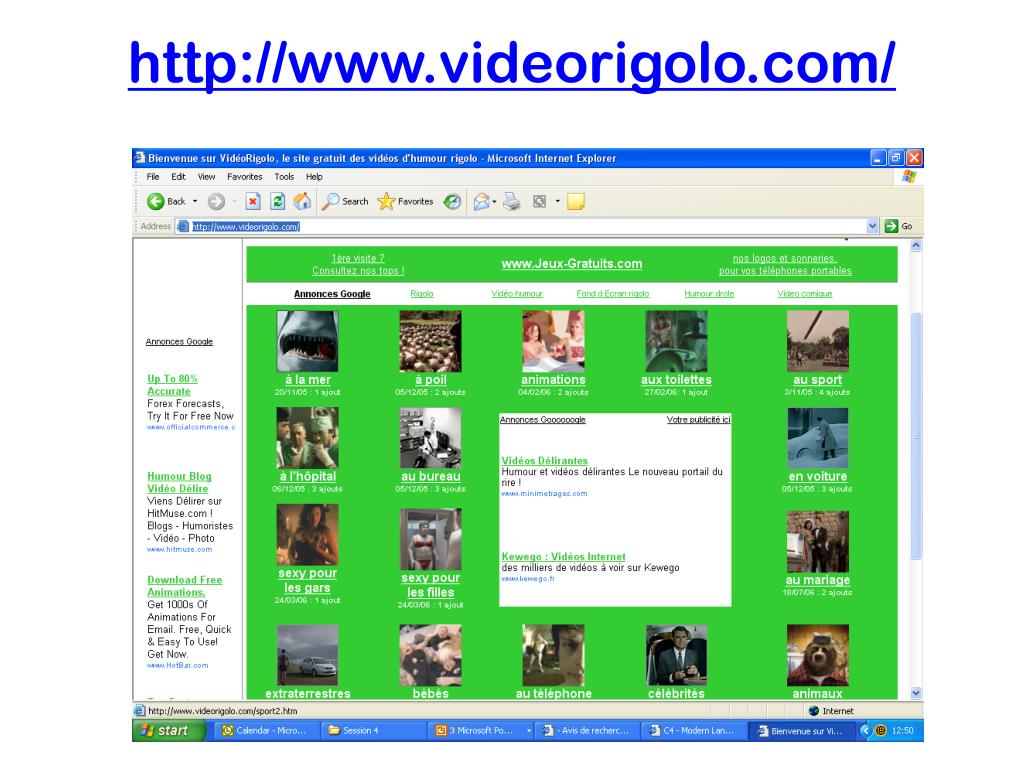The width and height of the screenshot is (1024, 768).
Task: Open the 'animations' category thumbnail
Action: coord(553,341)
